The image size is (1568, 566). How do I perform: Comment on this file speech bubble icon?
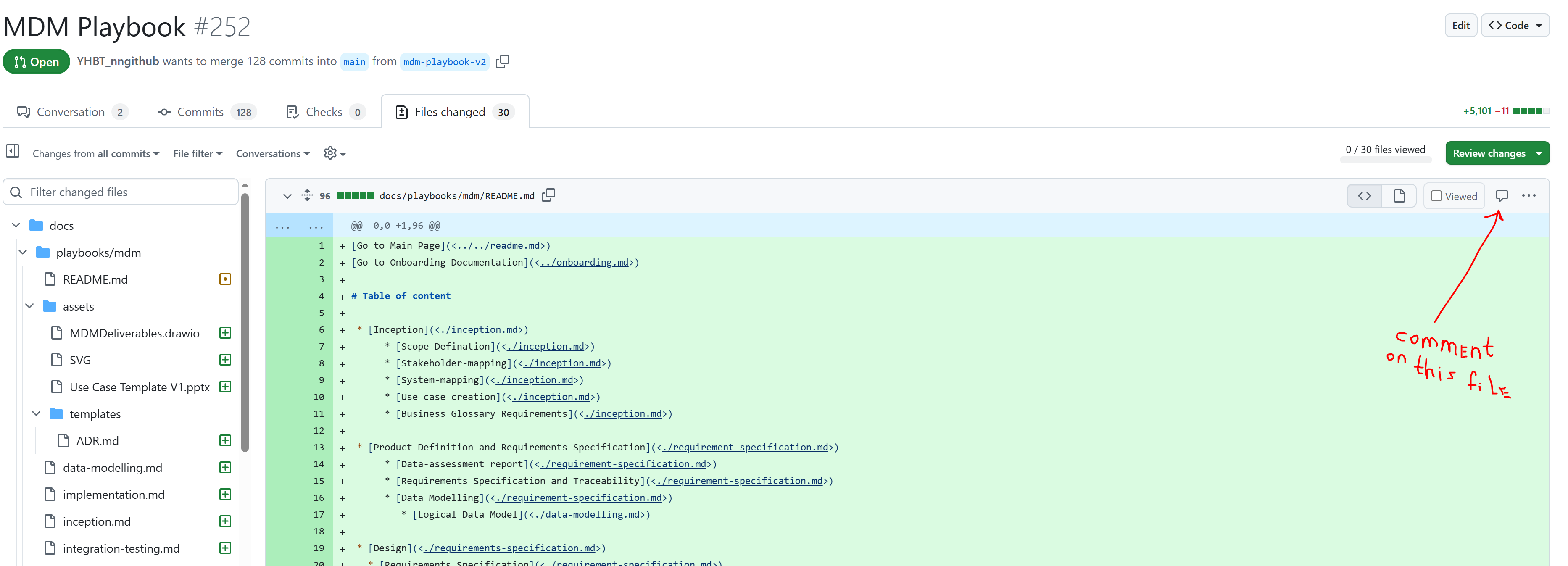[x=1502, y=196]
